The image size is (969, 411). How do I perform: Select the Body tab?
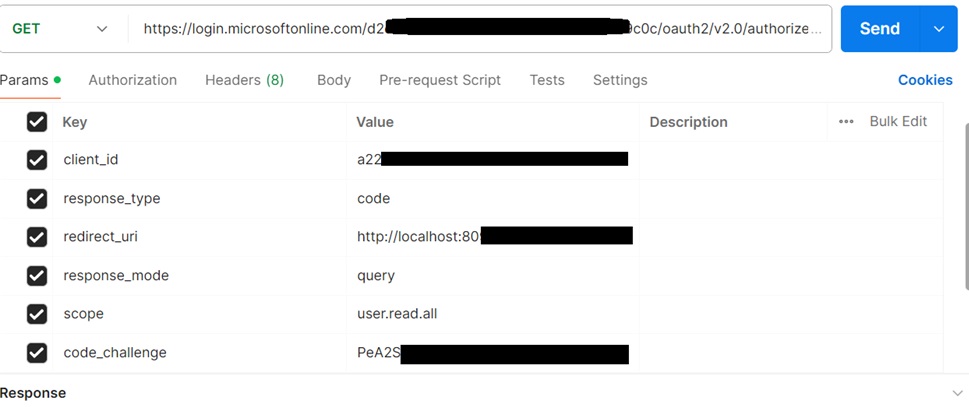(334, 80)
